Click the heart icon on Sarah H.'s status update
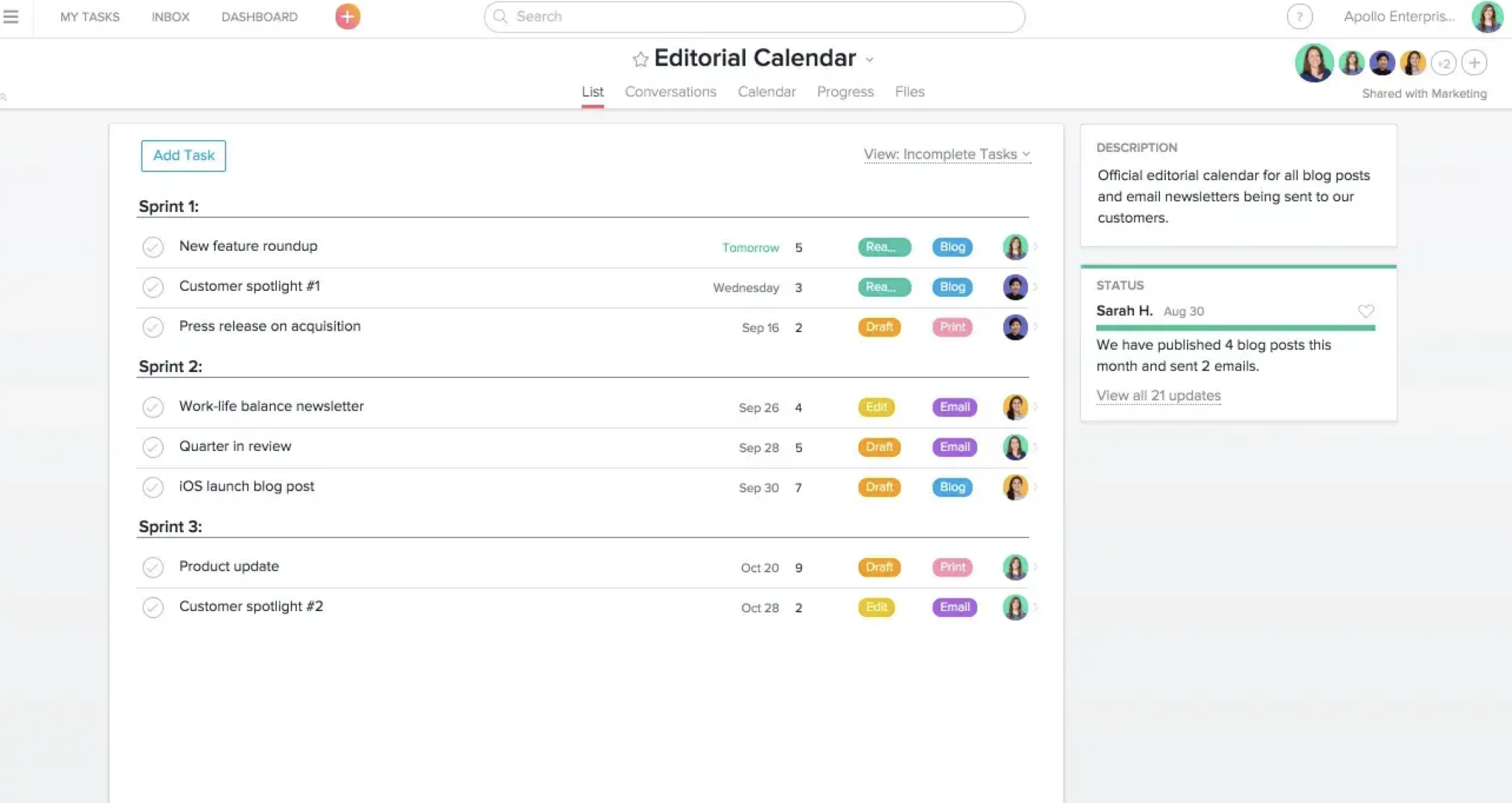The height and width of the screenshot is (803, 1512). [1366, 311]
